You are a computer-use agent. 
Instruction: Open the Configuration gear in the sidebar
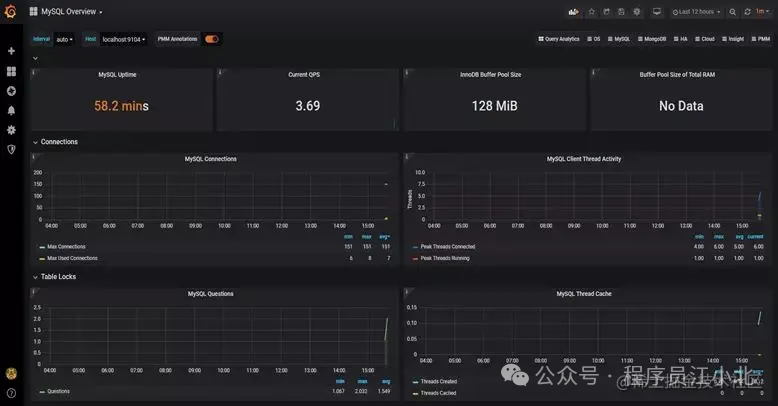(11, 130)
